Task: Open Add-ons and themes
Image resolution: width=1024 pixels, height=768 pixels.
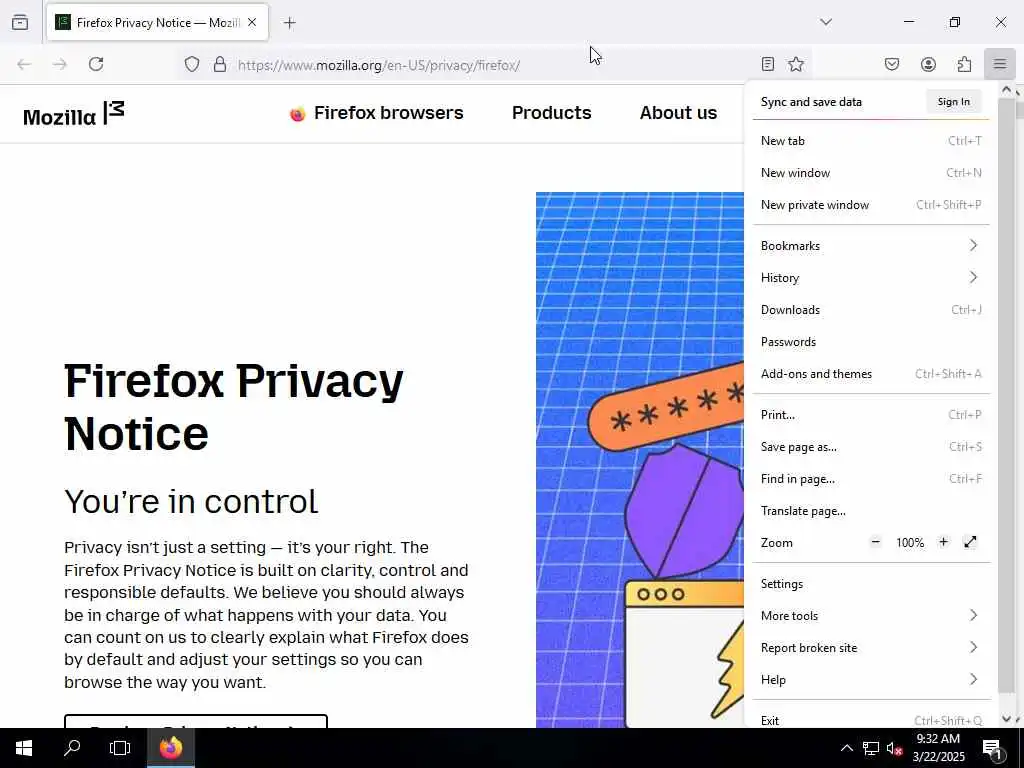Action: coord(871,374)
